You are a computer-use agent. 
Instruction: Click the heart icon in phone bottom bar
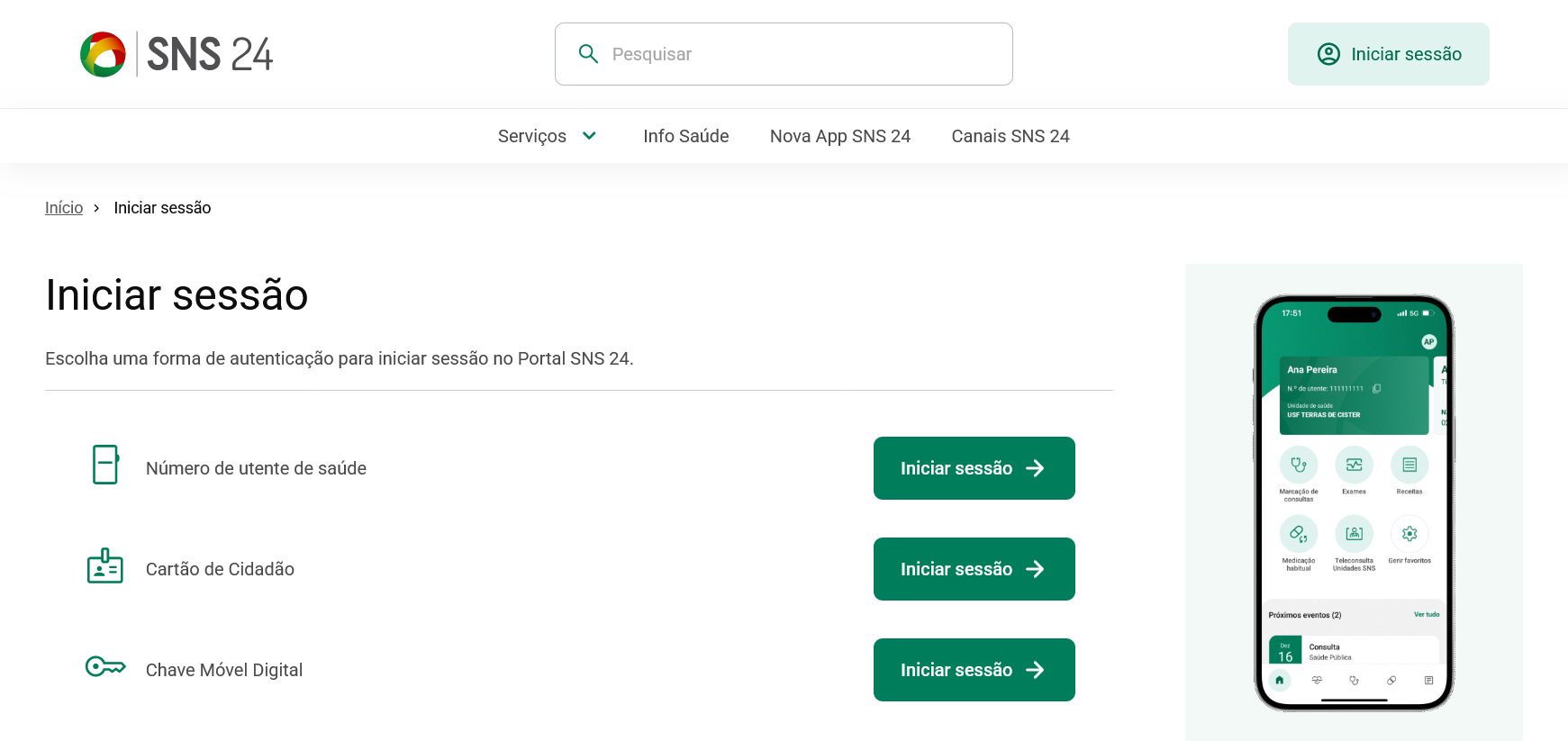click(x=1317, y=681)
